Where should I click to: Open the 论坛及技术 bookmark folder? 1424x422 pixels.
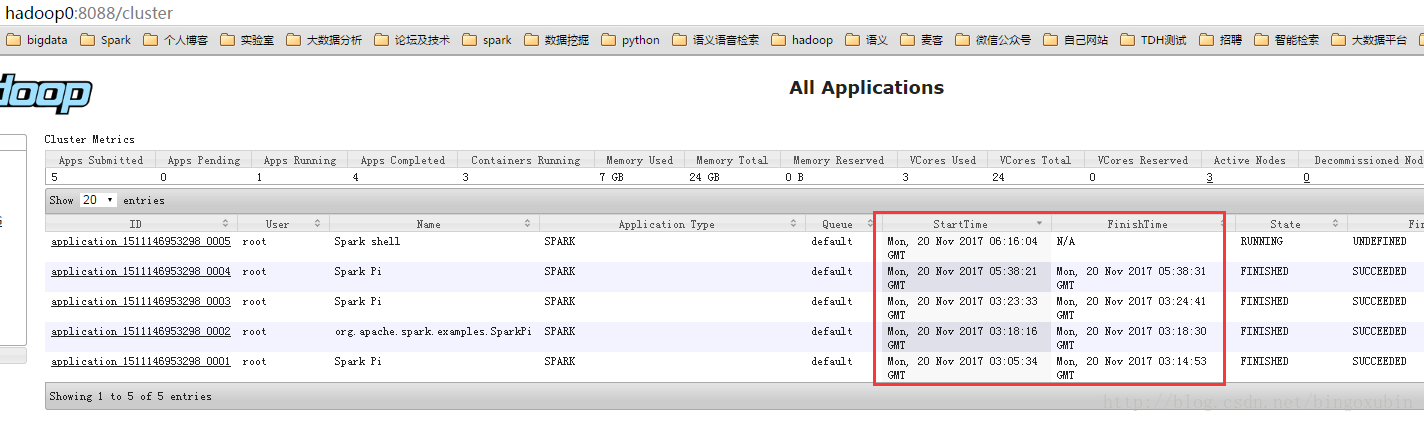point(412,40)
